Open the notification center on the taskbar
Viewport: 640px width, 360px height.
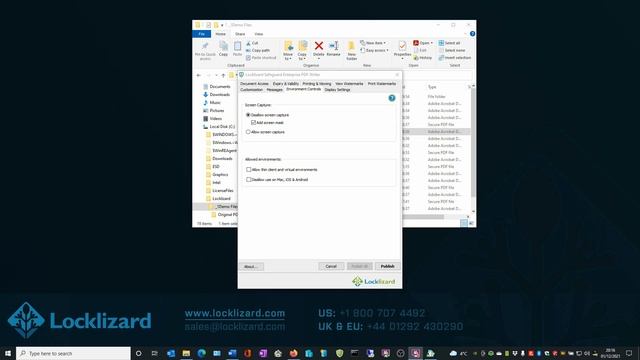pyautogui.click(x=629, y=353)
